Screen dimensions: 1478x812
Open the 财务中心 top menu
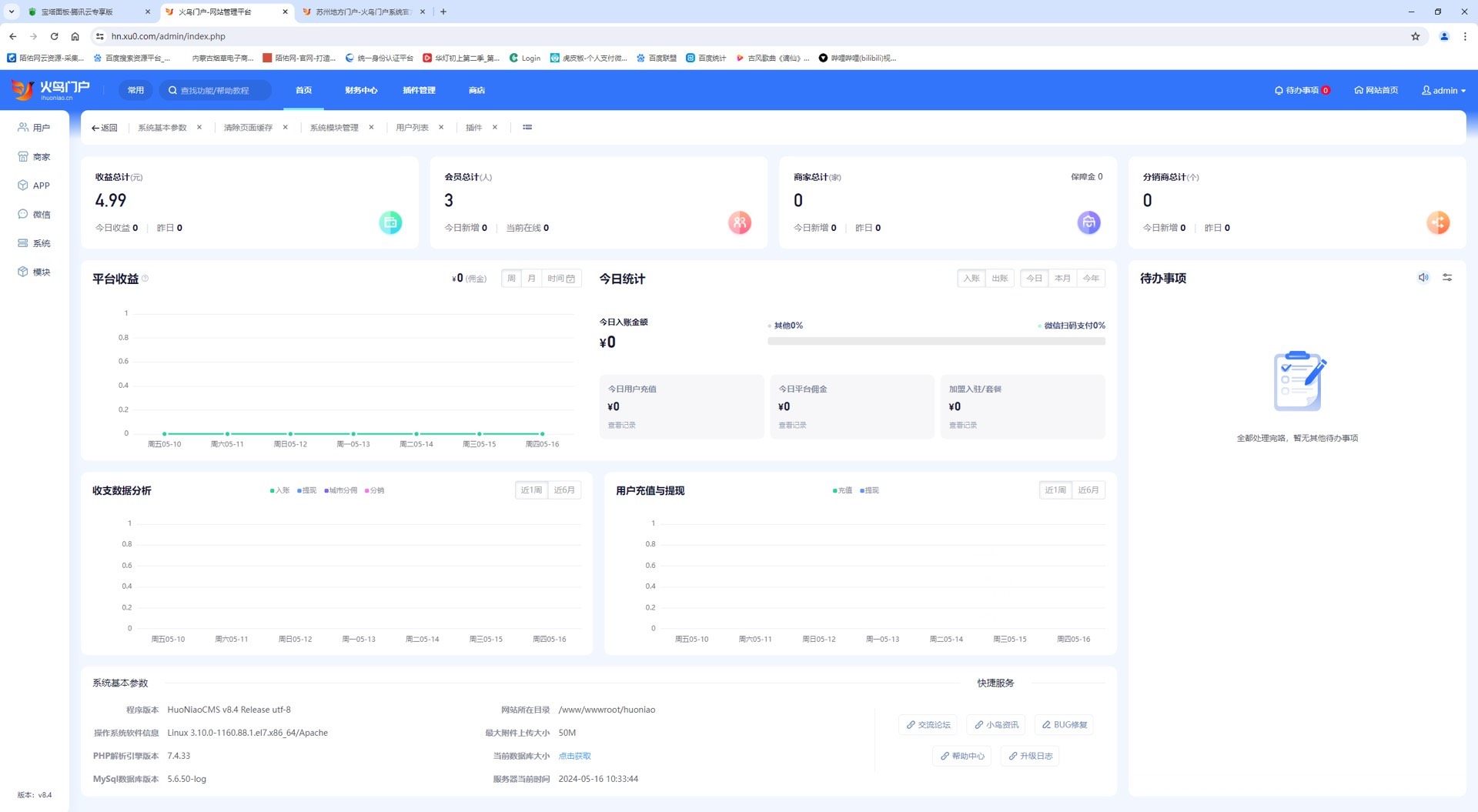click(361, 91)
